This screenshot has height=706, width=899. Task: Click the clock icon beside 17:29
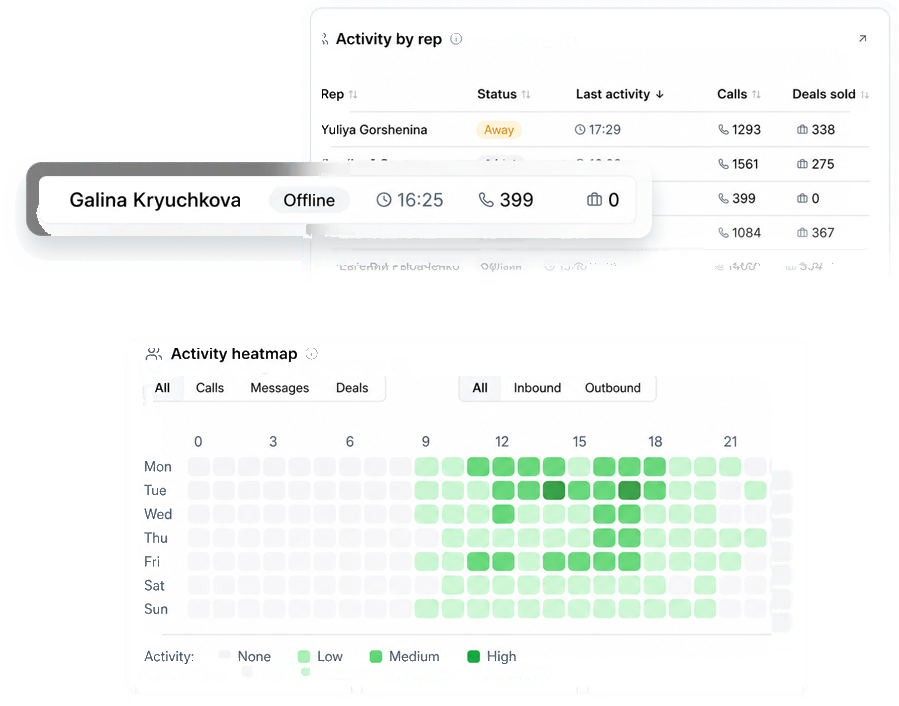[x=580, y=130]
